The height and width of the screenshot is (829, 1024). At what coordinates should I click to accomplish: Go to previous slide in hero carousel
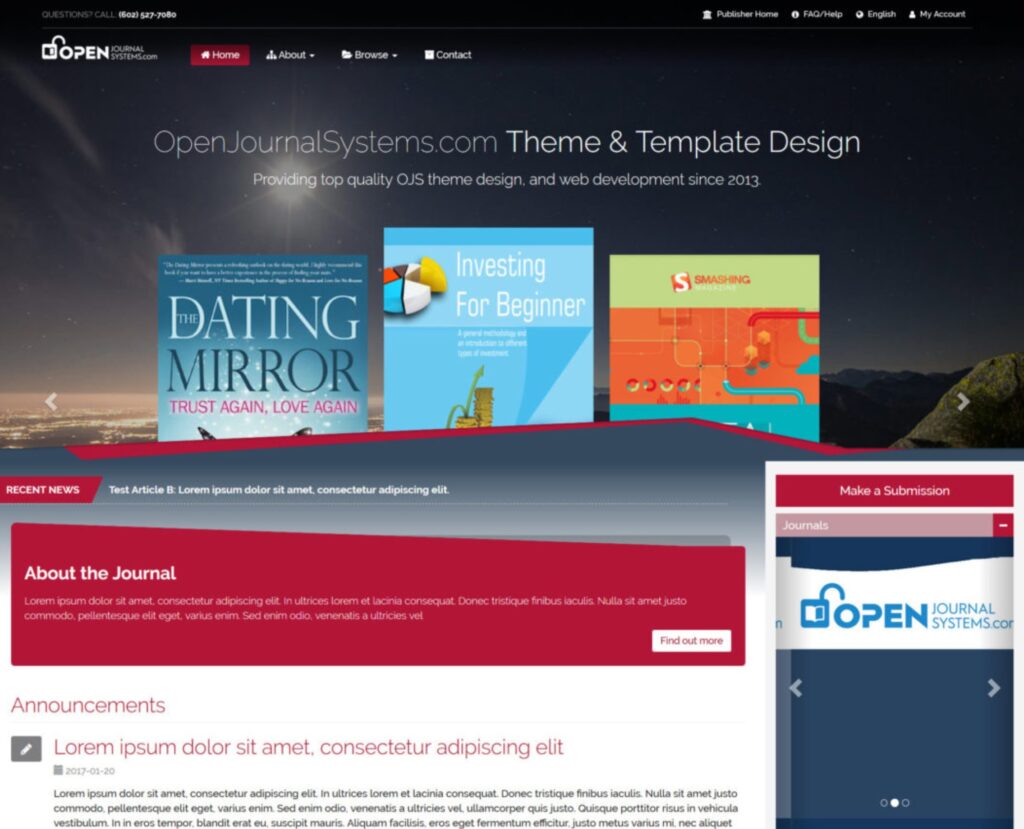[x=51, y=402]
